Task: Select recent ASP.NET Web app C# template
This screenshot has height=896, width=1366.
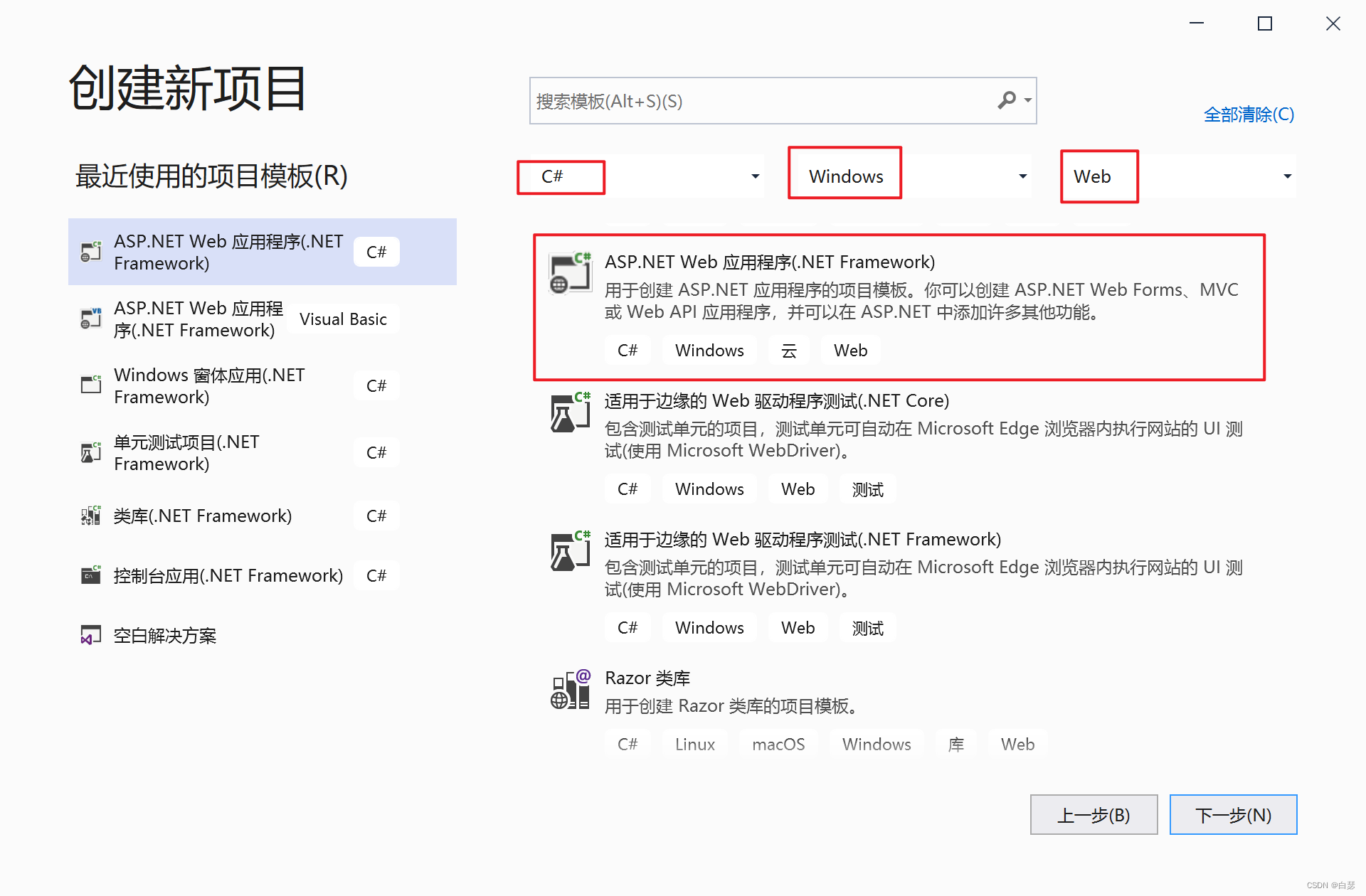Action: click(x=263, y=252)
